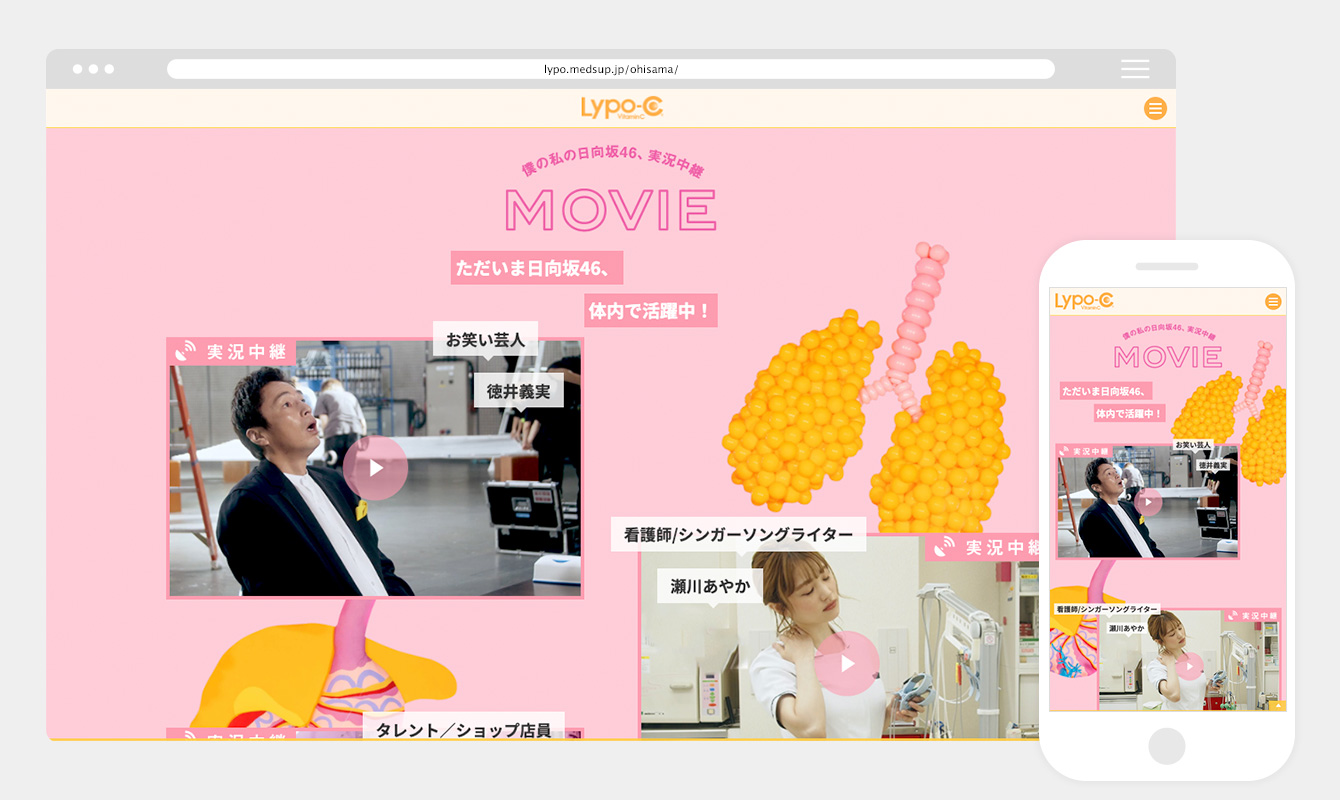Tap the Lypo-C logo on the phone screen
The image size is (1340, 800).
(1084, 301)
